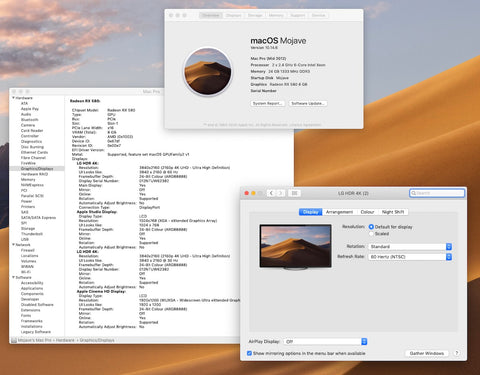
Task: Click the System Report button
Action: pos(268,103)
